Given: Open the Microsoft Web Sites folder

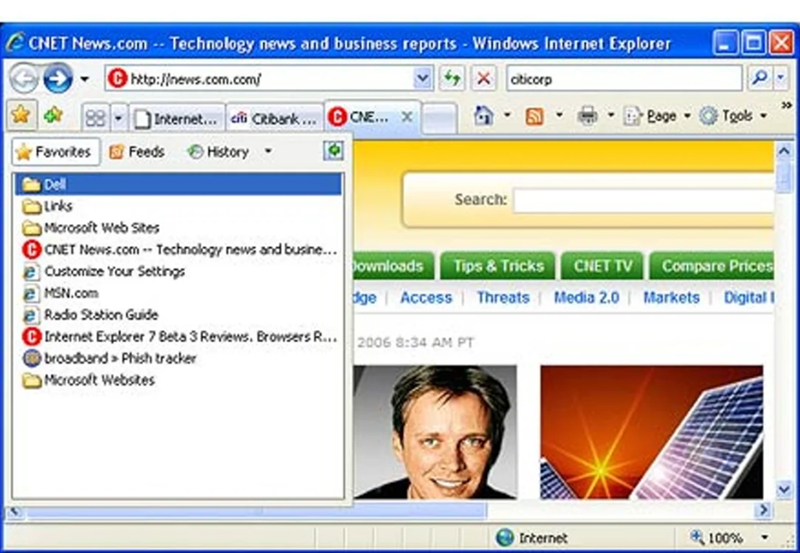Looking at the screenshot, I should (178, 228).
